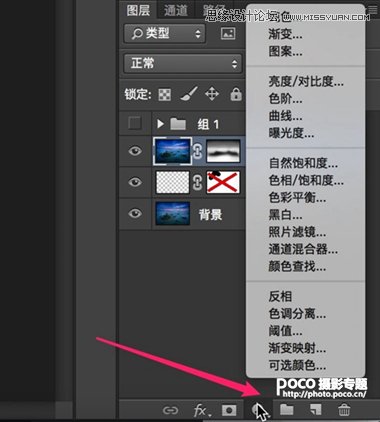
Task: Select the gradient layer mask thumbnail
Action: 223,151
